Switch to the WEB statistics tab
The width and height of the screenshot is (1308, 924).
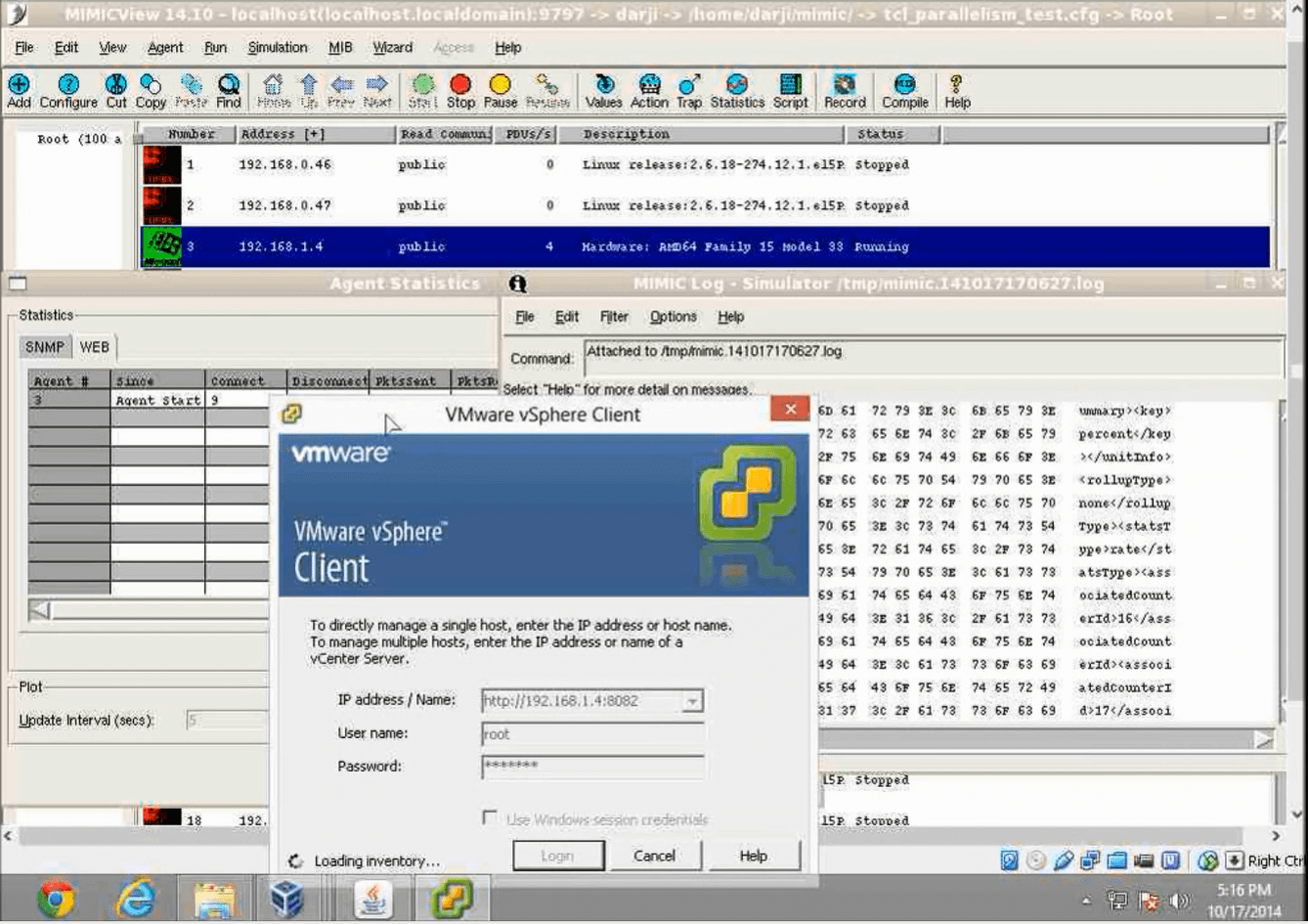tap(95, 347)
